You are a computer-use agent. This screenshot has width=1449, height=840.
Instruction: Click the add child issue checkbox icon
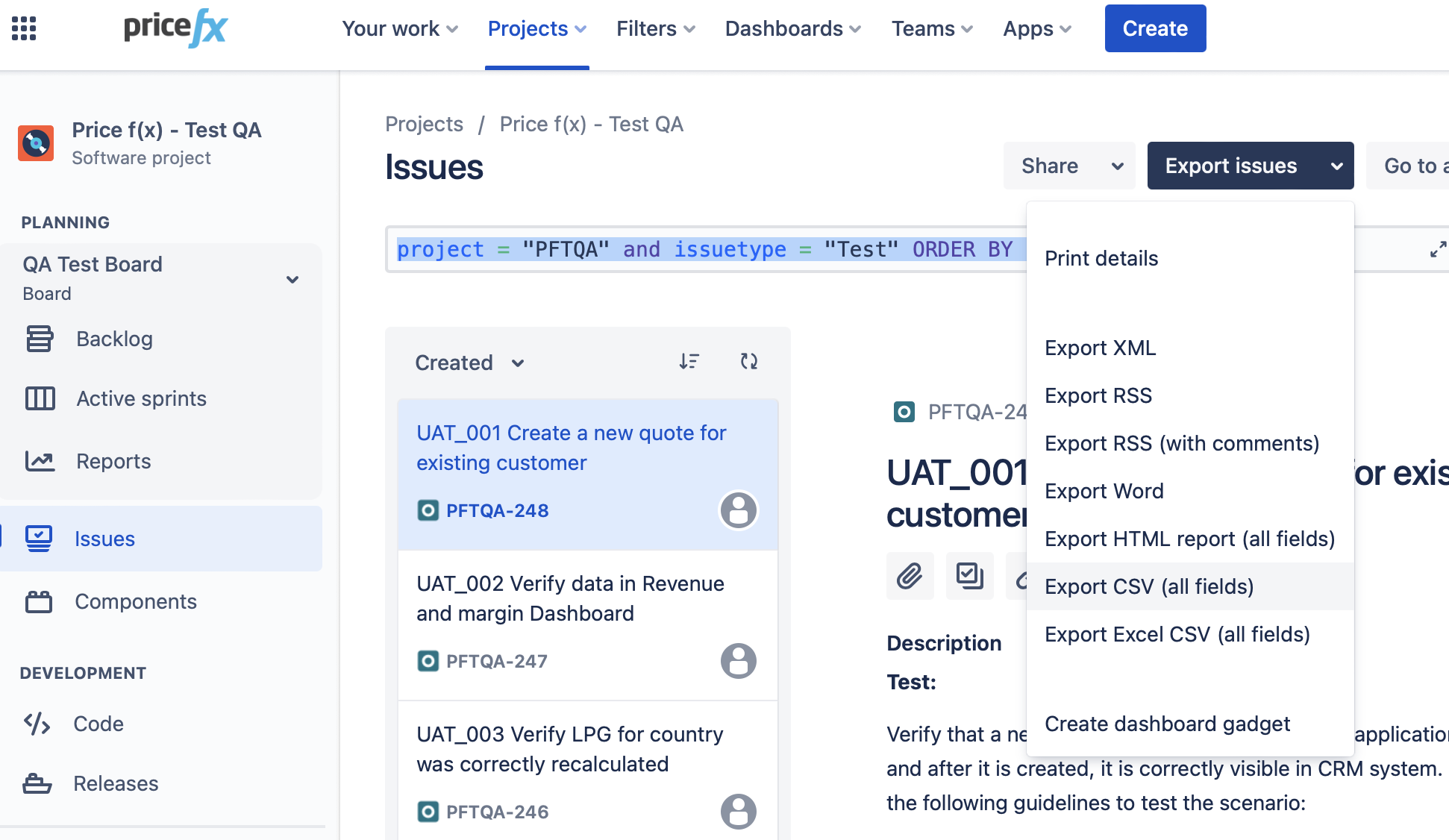[969, 576]
